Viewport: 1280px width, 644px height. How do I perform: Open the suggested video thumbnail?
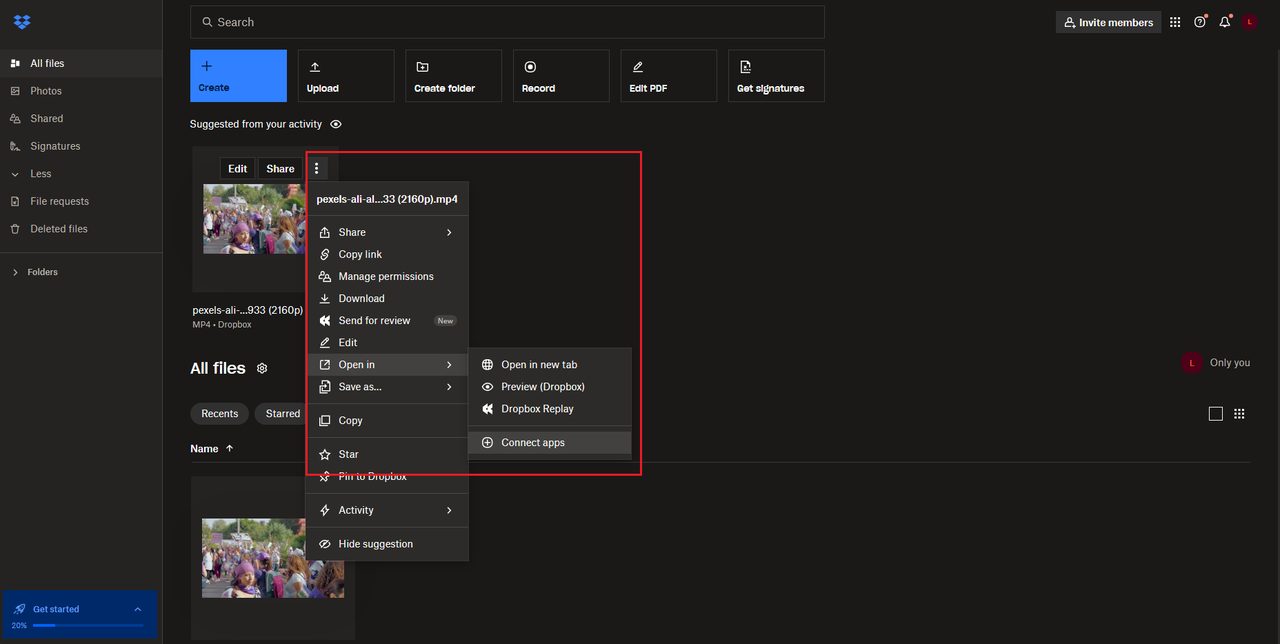tap(254, 218)
